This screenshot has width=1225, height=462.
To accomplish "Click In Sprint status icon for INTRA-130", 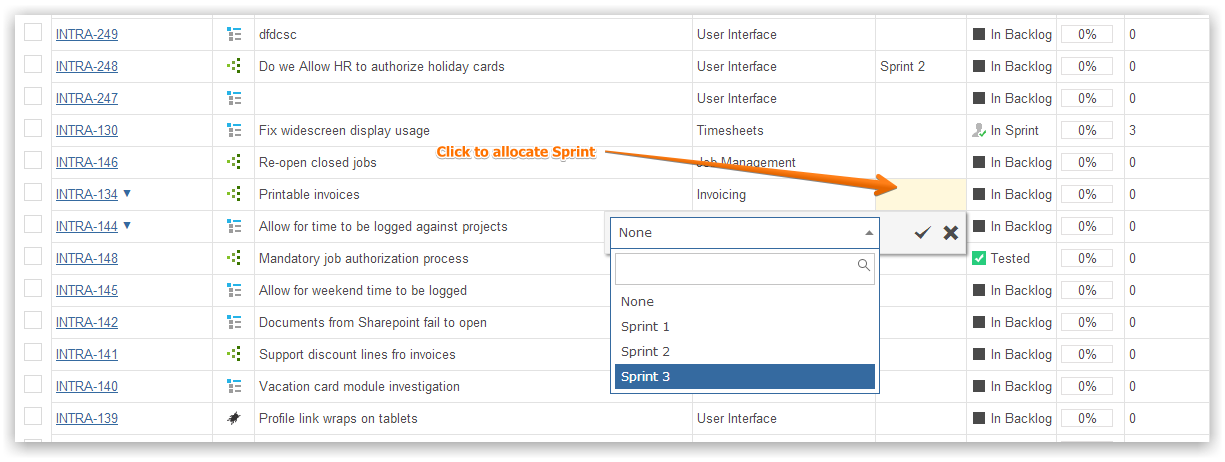I will 979,130.
